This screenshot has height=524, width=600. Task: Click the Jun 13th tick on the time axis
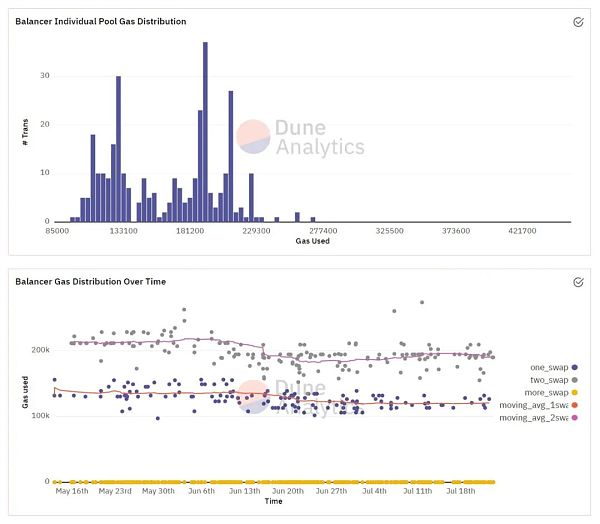coord(245,491)
